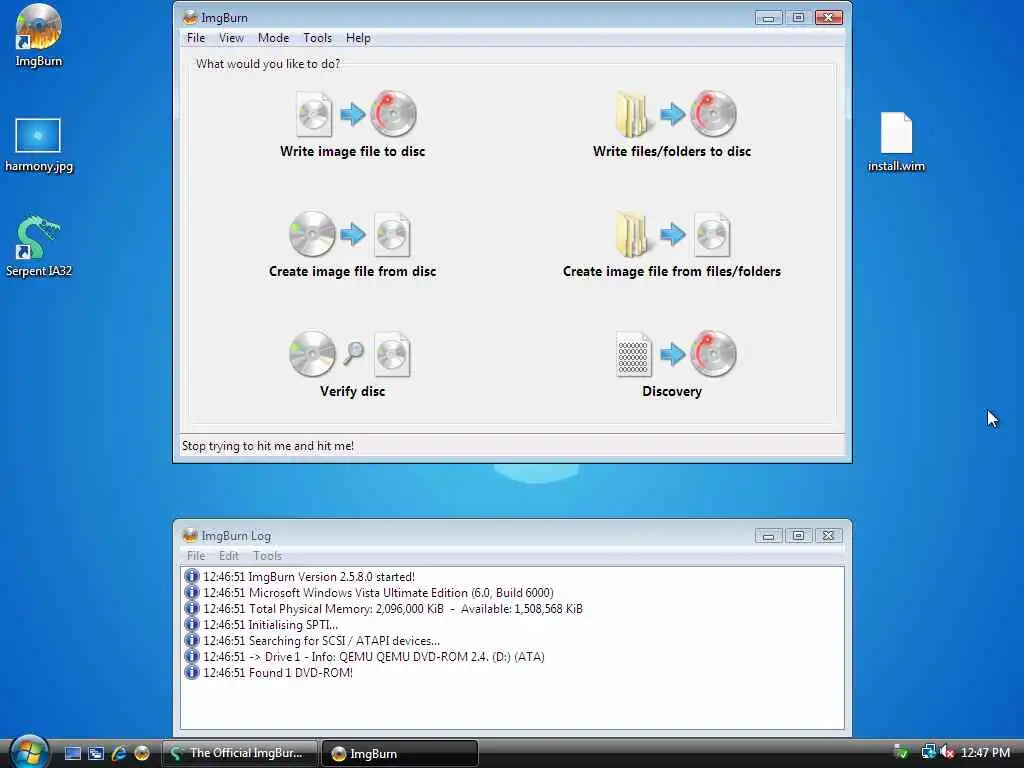Open the Mode menu in ImgBurn
This screenshot has width=1024, height=768.
273,38
